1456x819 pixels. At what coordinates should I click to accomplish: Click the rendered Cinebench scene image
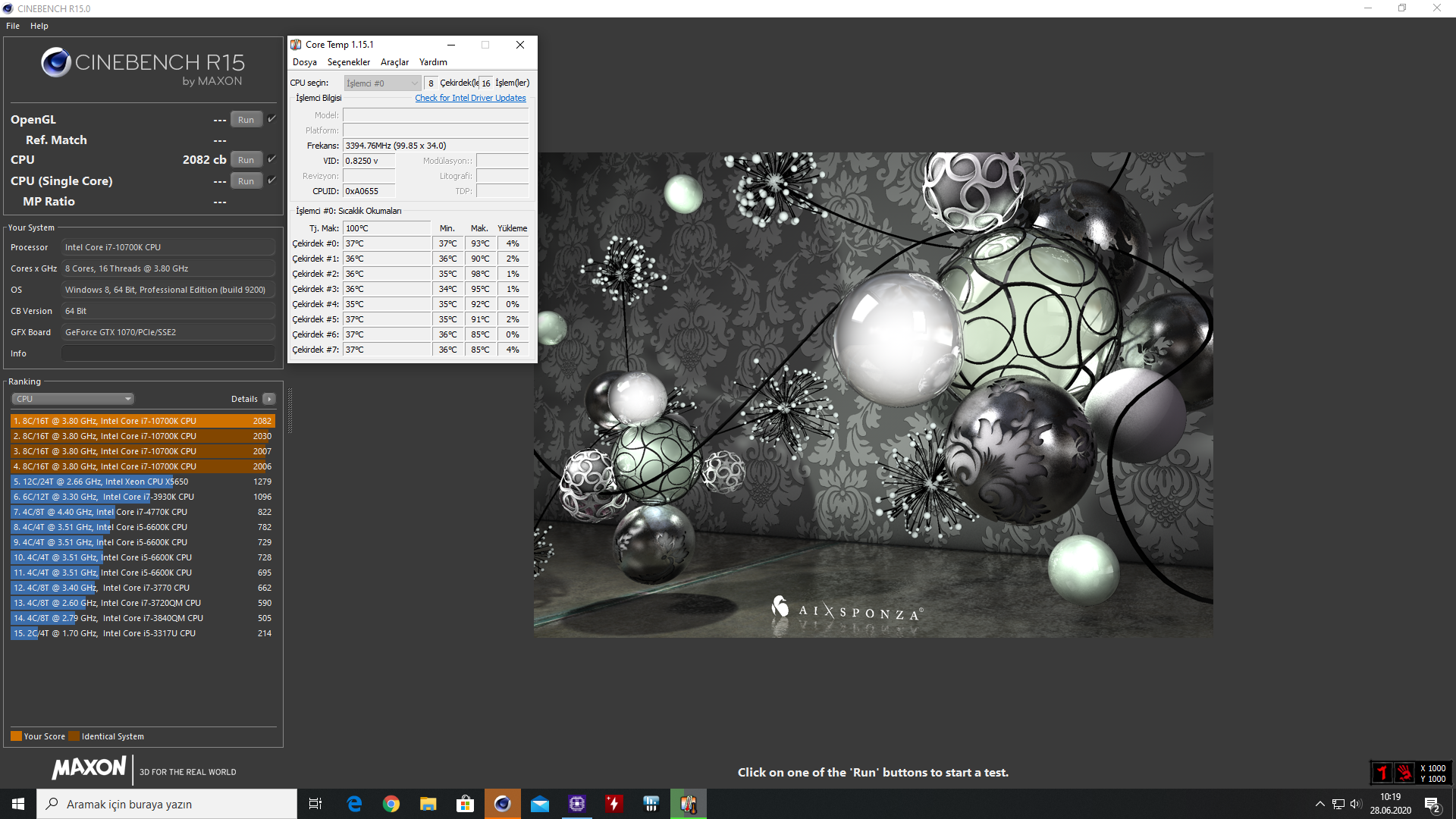873,394
